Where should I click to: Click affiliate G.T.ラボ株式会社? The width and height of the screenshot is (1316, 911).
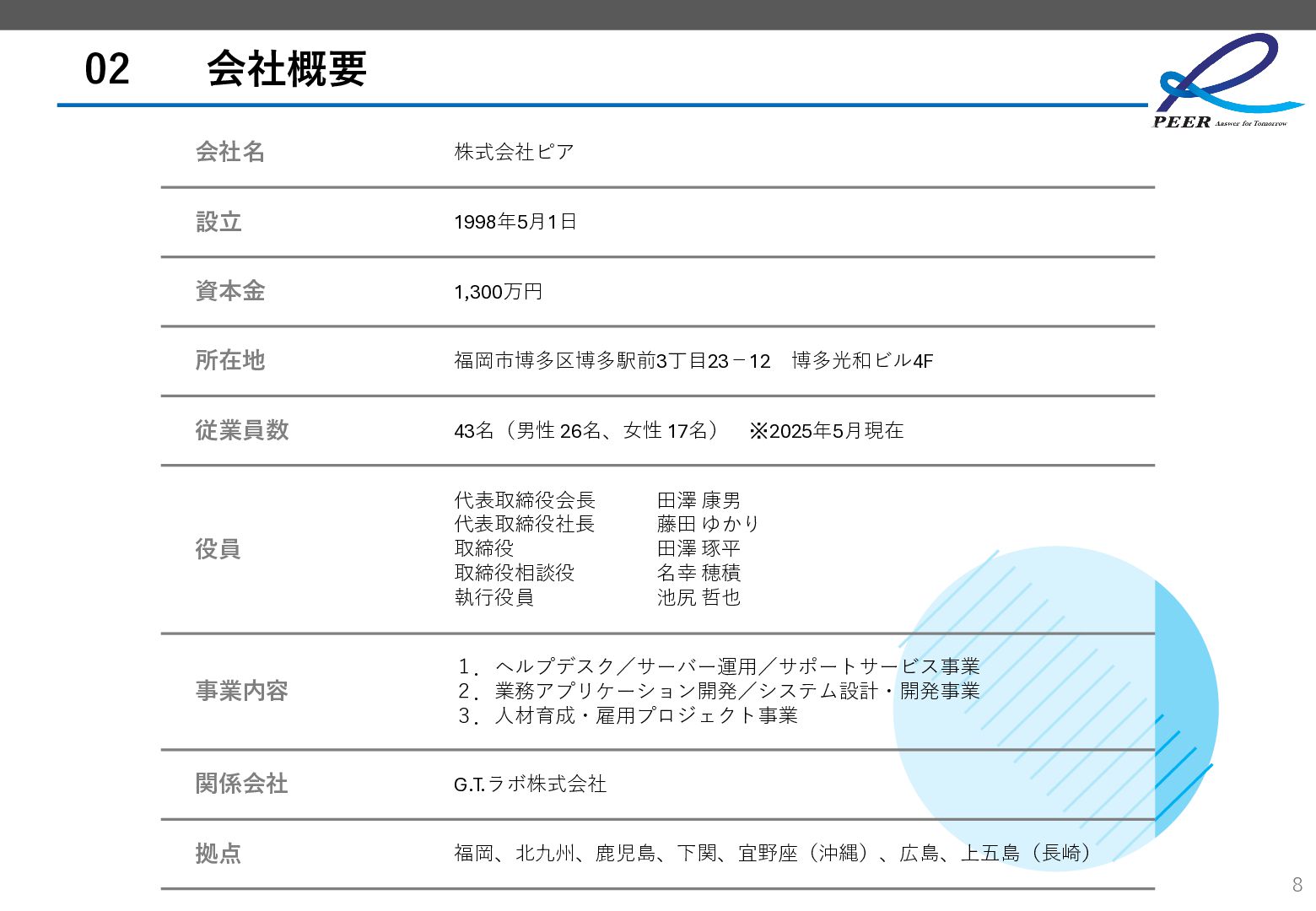pos(530,784)
